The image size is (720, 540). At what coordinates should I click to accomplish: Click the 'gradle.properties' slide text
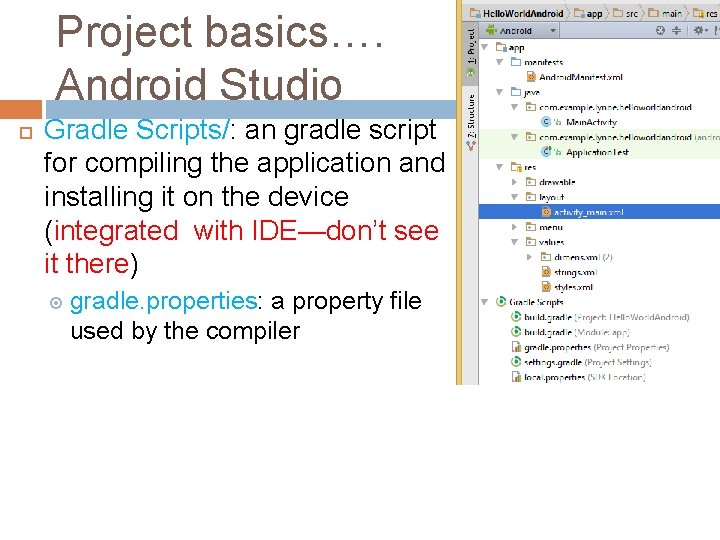tap(163, 302)
